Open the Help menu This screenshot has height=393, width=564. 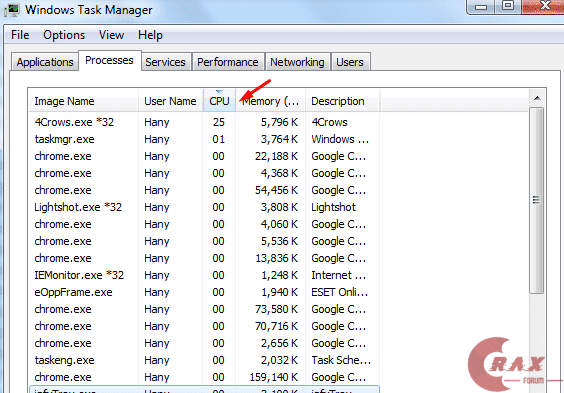click(150, 35)
